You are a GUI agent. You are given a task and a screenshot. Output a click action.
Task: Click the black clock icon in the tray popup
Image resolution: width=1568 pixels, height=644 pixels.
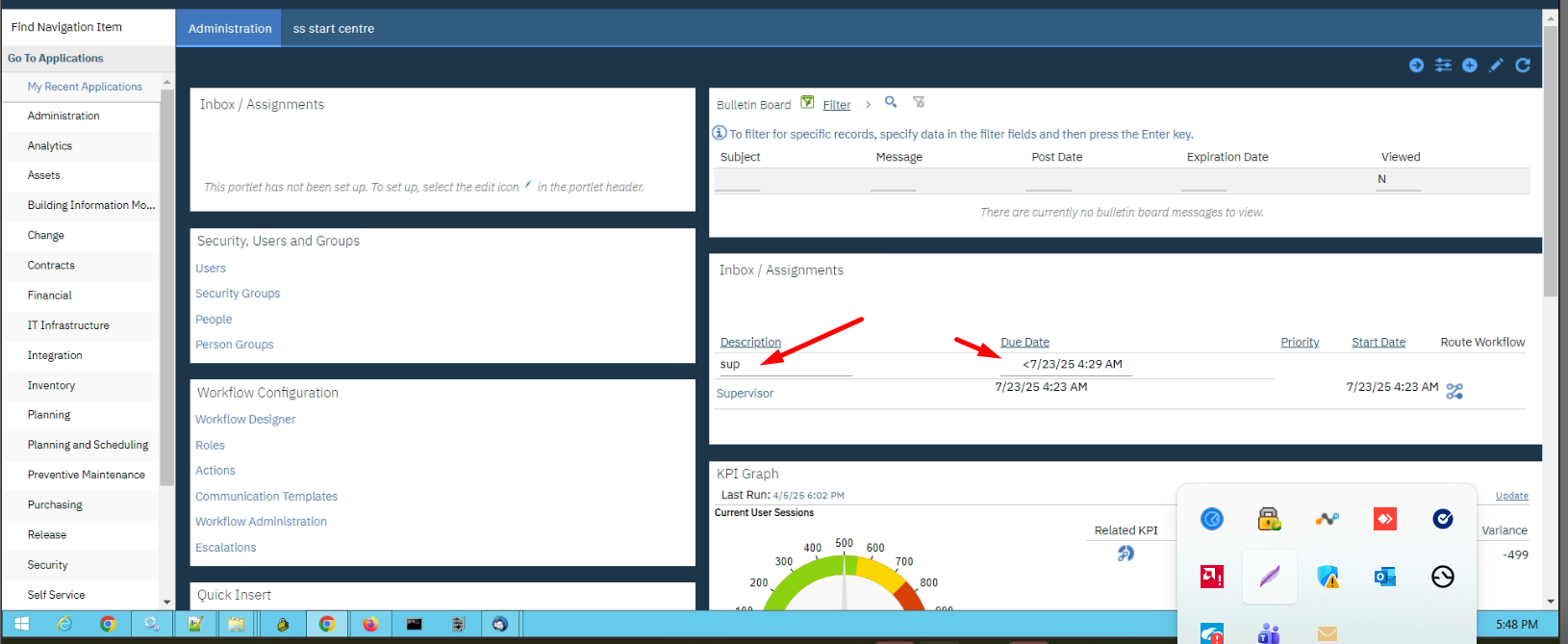tap(1443, 577)
